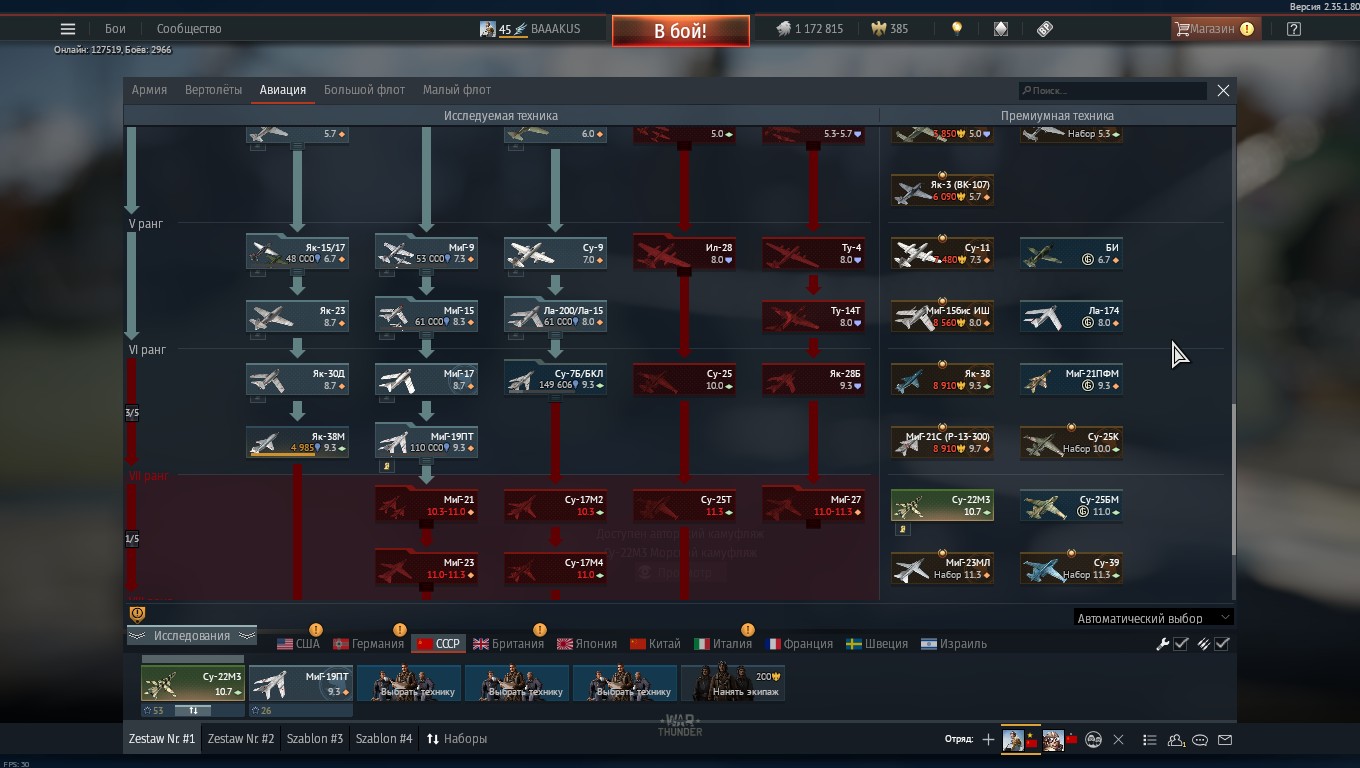Click the Як-38М research progress bar

click(297, 456)
